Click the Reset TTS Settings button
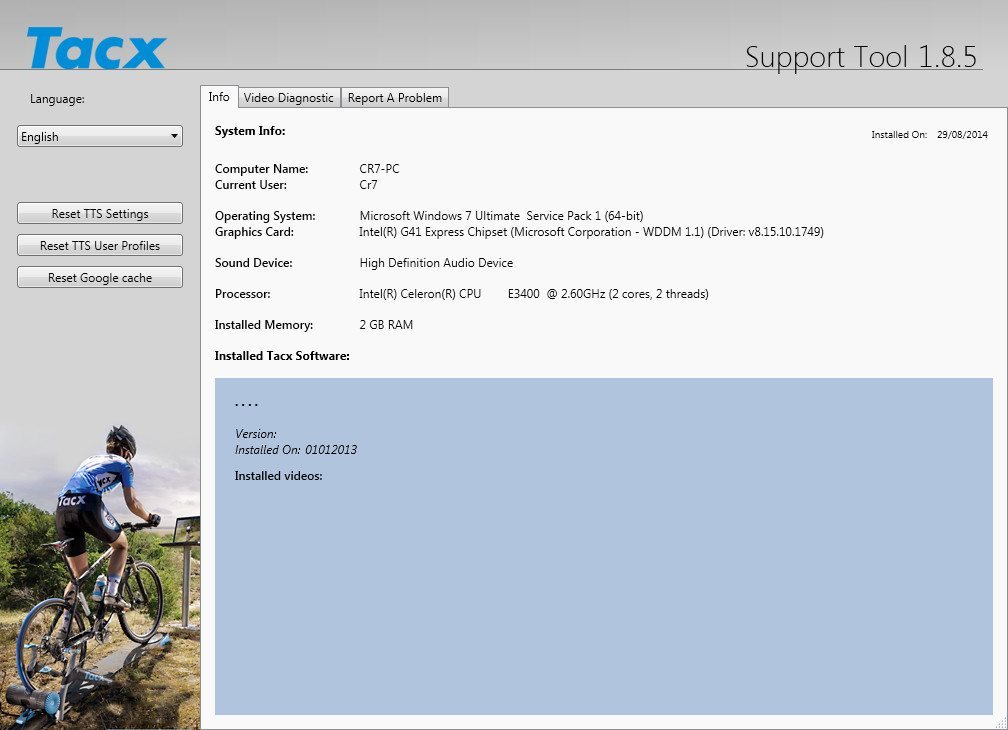 click(100, 213)
